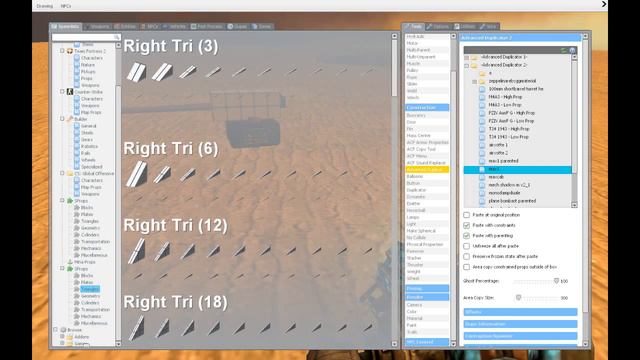The image size is (640, 360).
Task: Enable Area copy constrained props outside box
Action: (467, 267)
